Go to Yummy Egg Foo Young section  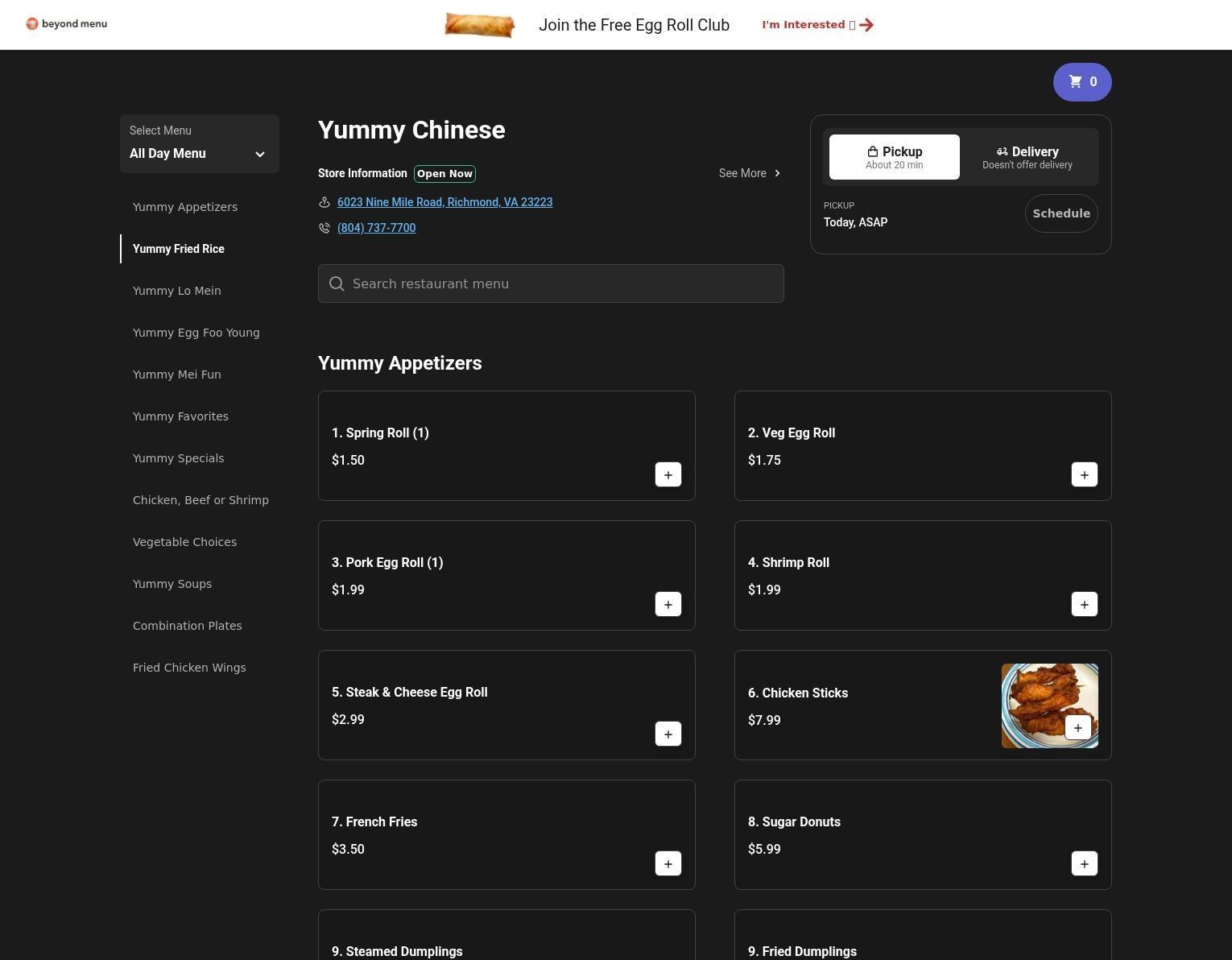pyautogui.click(x=196, y=333)
